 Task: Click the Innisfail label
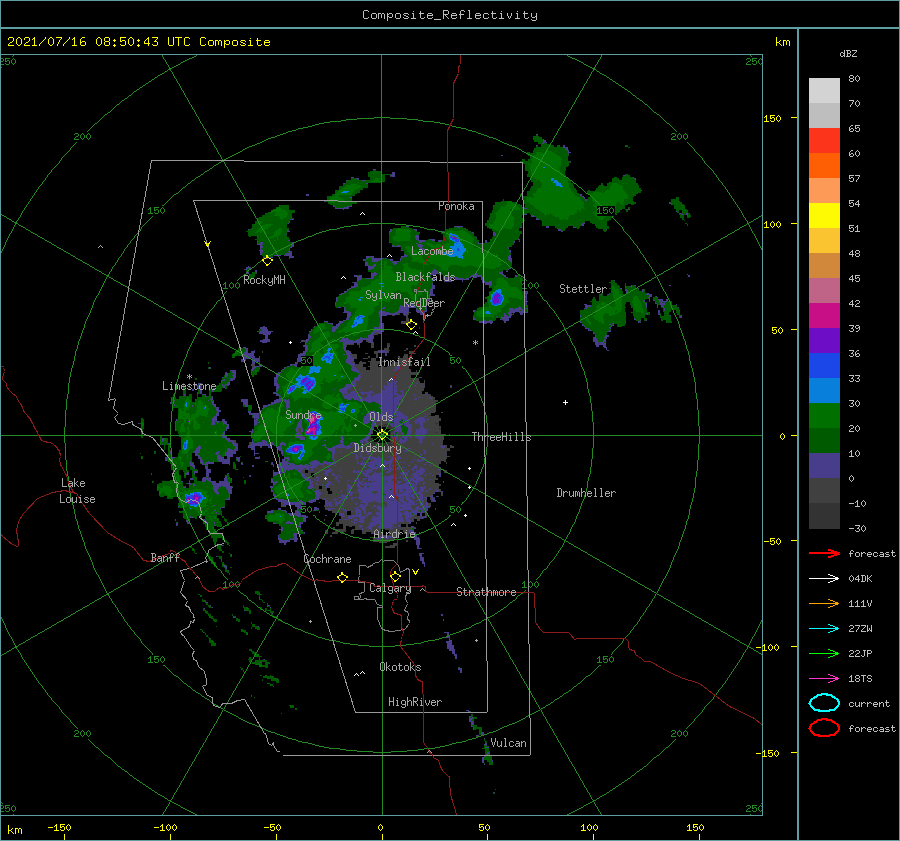click(404, 362)
